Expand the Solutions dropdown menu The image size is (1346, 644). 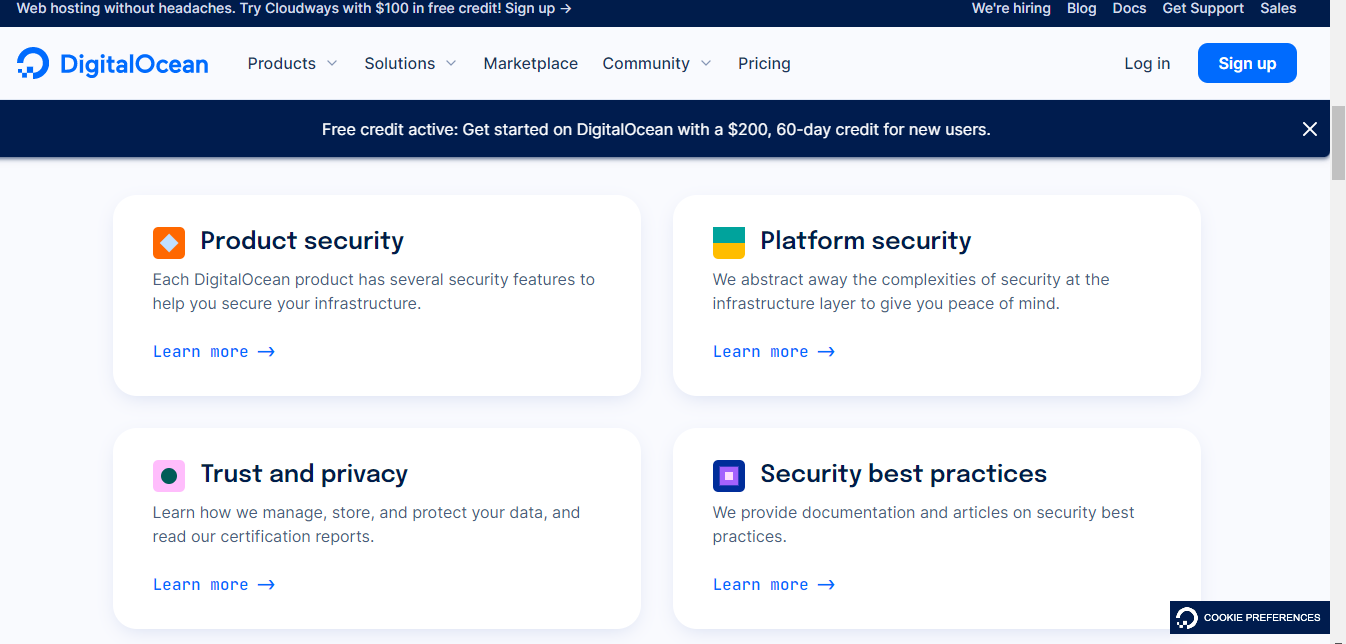(410, 63)
